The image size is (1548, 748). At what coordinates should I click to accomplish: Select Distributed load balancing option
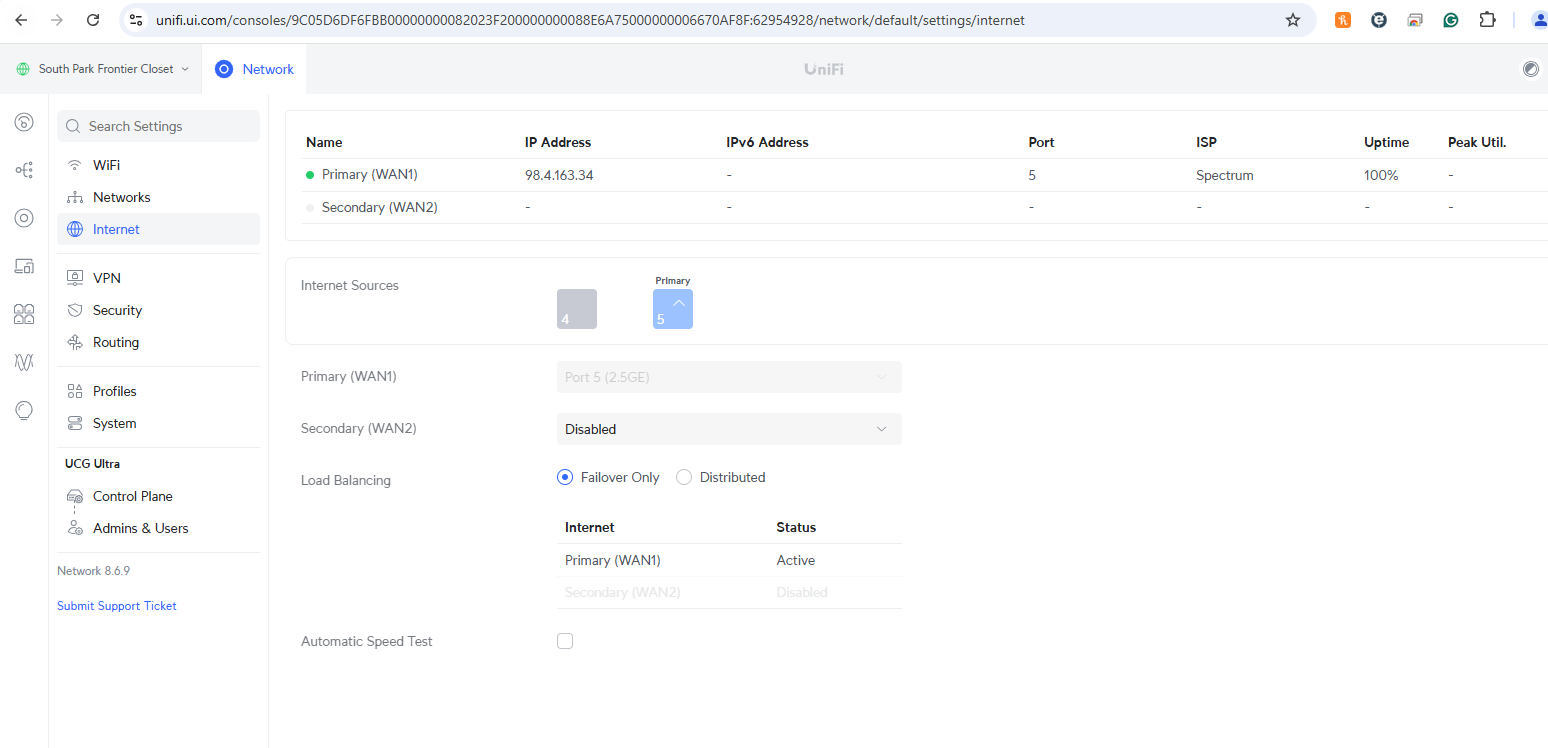(x=684, y=478)
